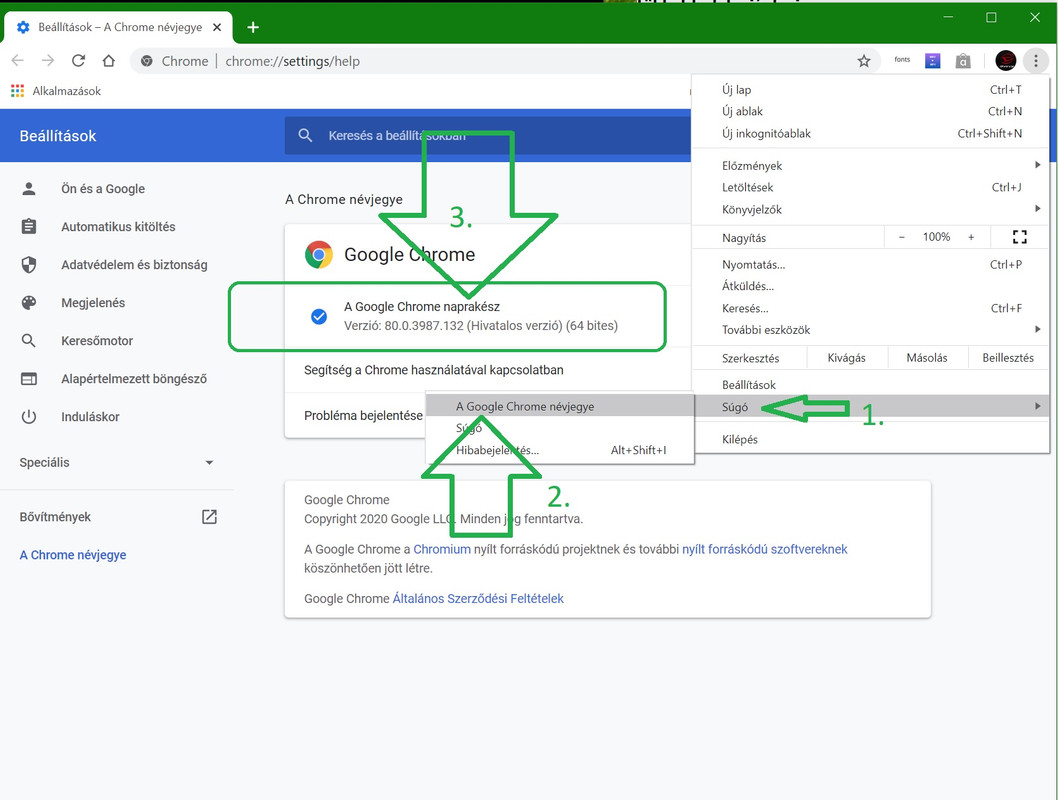1058x800 pixels.
Task: Click Segítség a Chrome használatával kapcsolatban row
Action: (x=488, y=370)
